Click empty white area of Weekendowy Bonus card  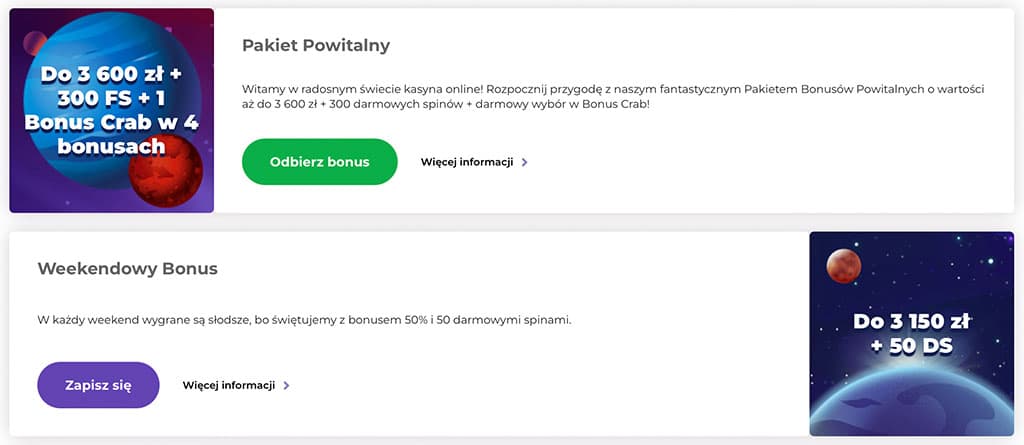[600, 390]
